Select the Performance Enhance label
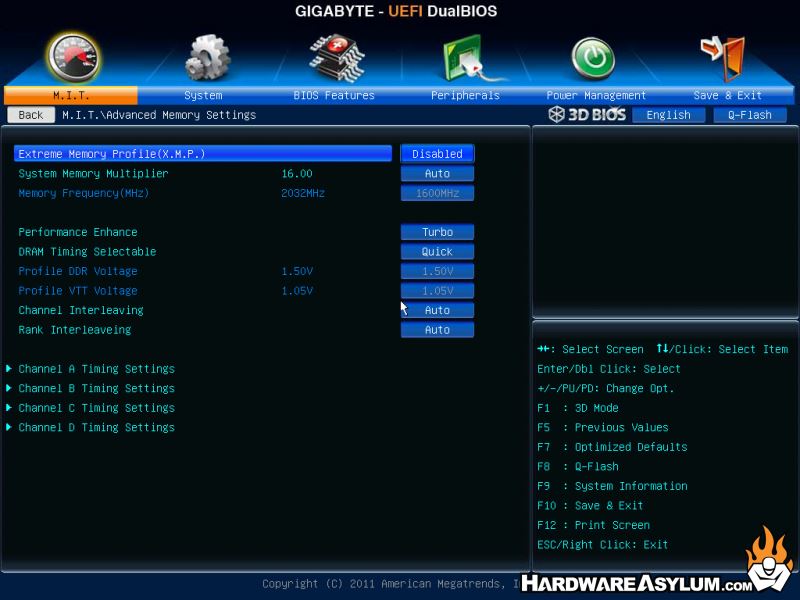The height and width of the screenshot is (600, 800). (78, 232)
